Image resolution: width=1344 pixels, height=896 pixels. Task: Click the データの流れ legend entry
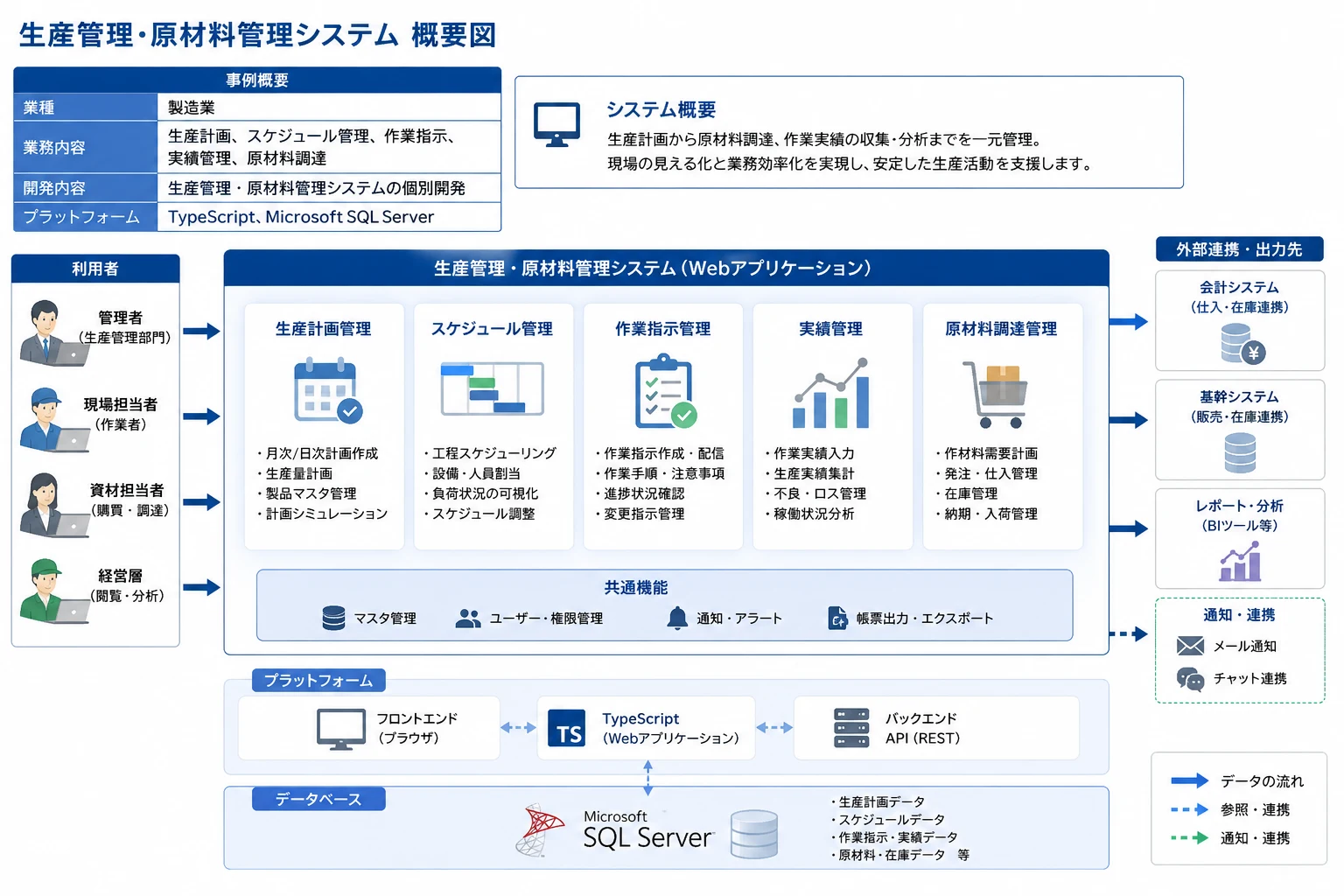1237,780
